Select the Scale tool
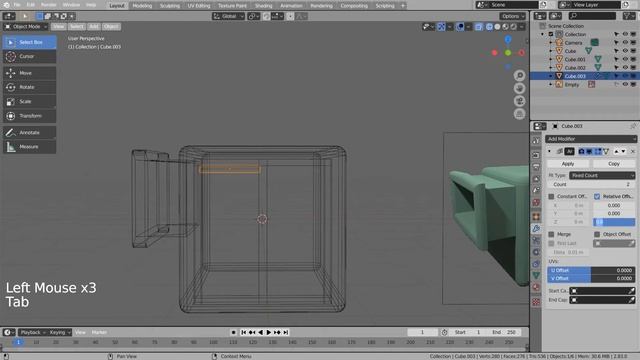 (x=29, y=102)
